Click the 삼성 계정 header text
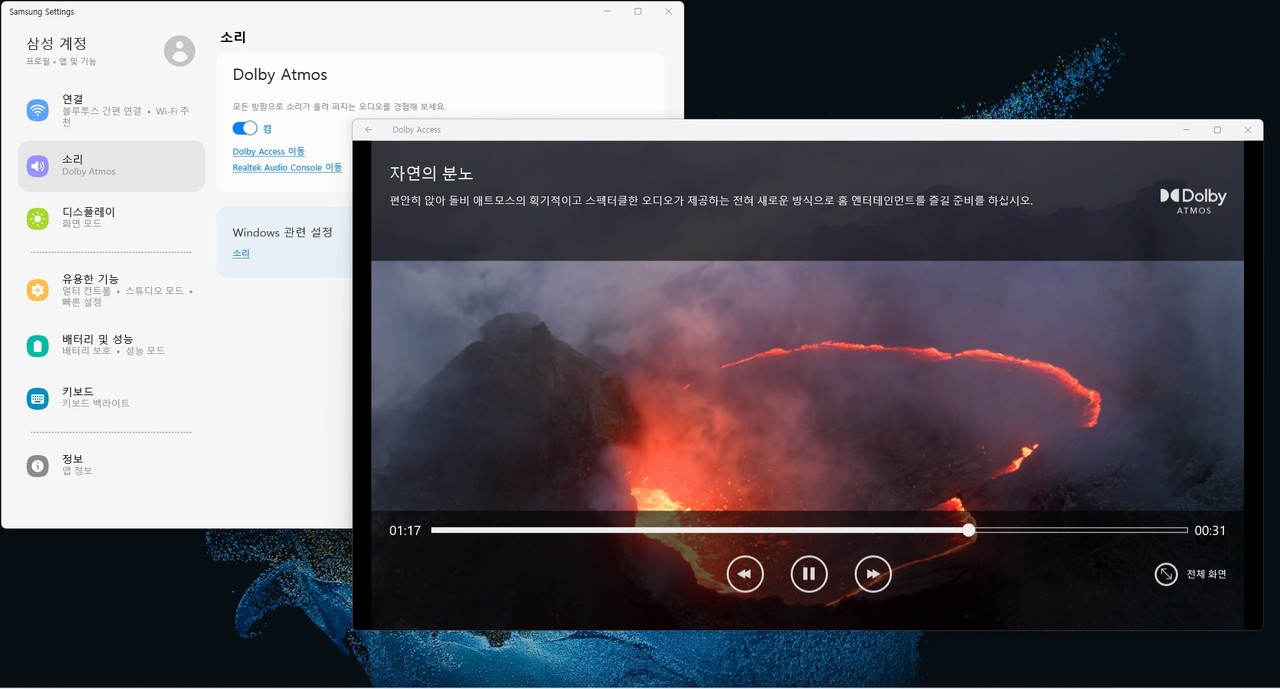 (x=57, y=44)
